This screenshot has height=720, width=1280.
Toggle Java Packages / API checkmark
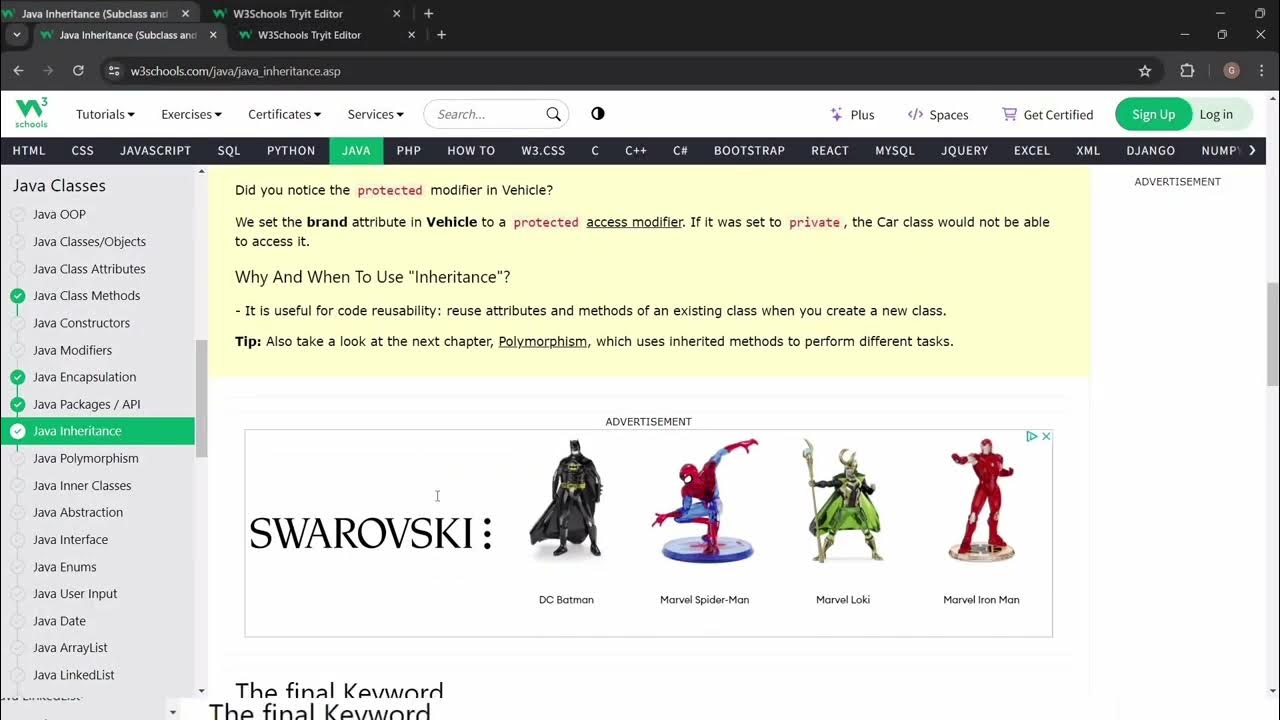17,404
